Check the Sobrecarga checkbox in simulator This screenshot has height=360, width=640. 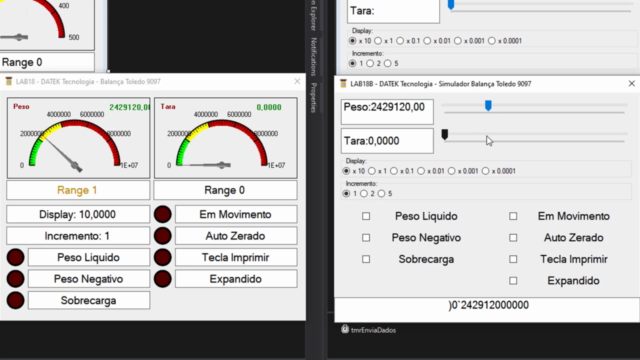click(x=366, y=259)
